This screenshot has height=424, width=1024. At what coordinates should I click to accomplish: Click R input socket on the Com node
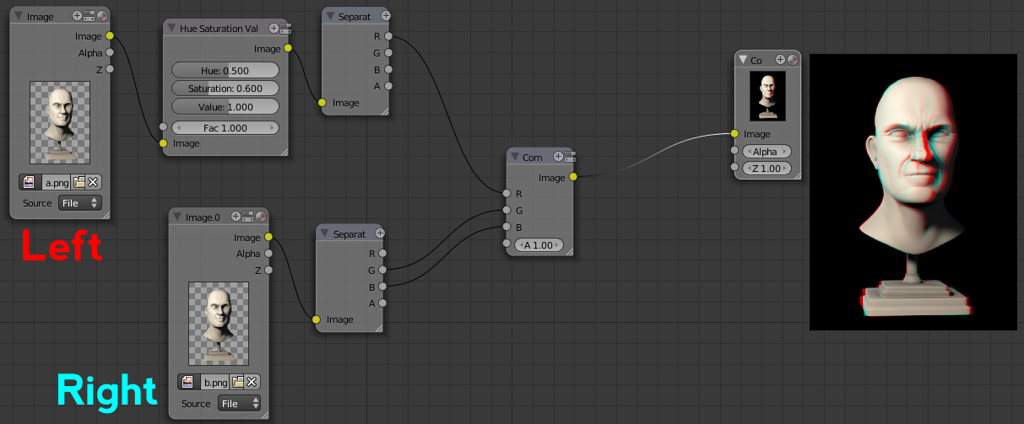click(507, 193)
